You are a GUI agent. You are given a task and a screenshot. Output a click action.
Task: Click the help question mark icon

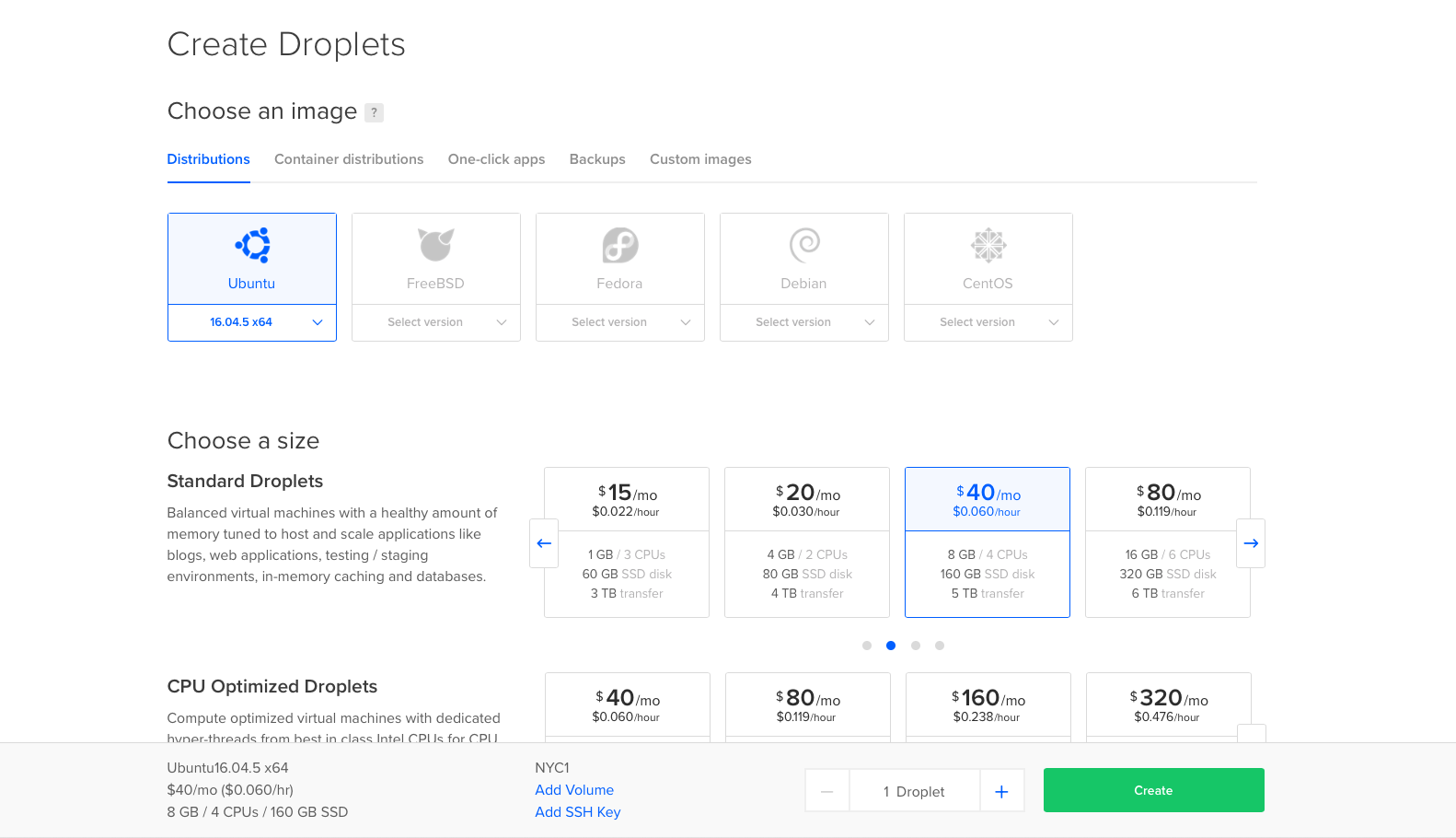374,112
